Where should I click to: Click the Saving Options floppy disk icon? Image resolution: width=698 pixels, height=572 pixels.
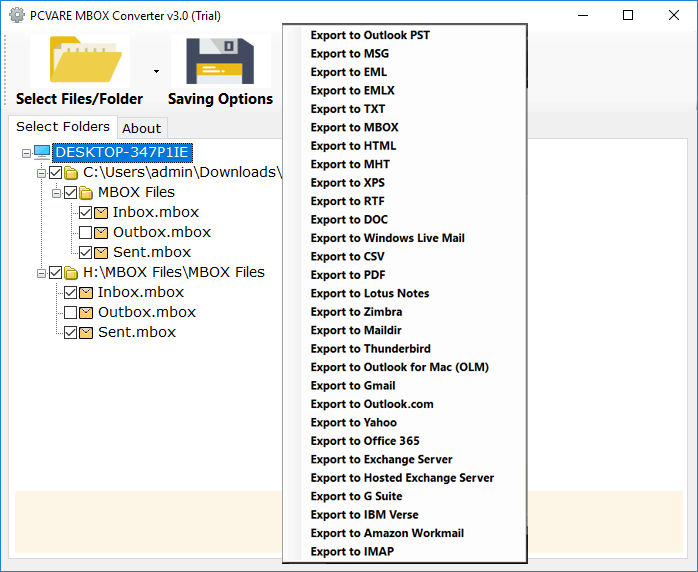click(x=220, y=62)
